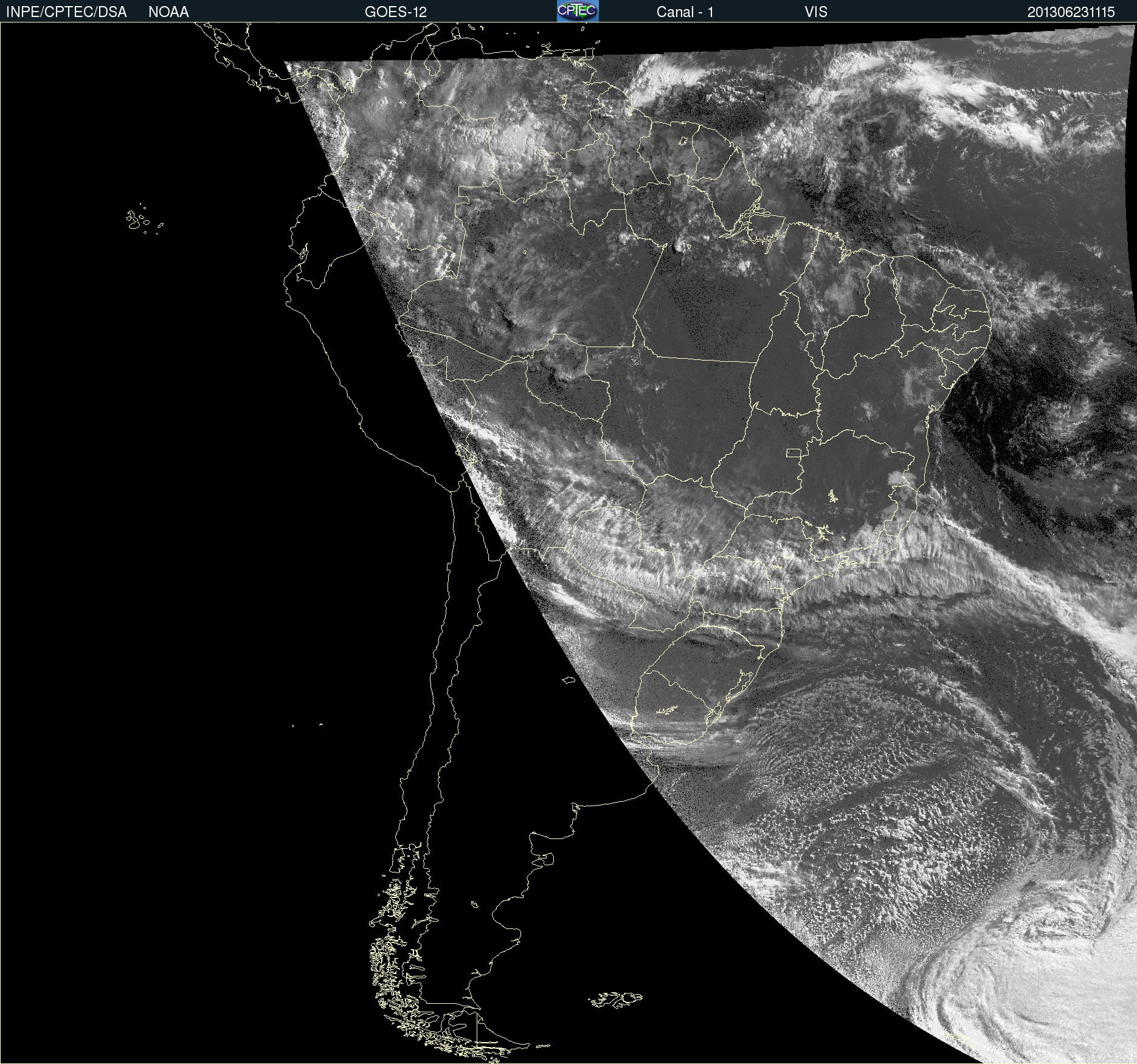Click the 'Canal - 1' channel label
1137x1064 pixels.
(x=685, y=12)
